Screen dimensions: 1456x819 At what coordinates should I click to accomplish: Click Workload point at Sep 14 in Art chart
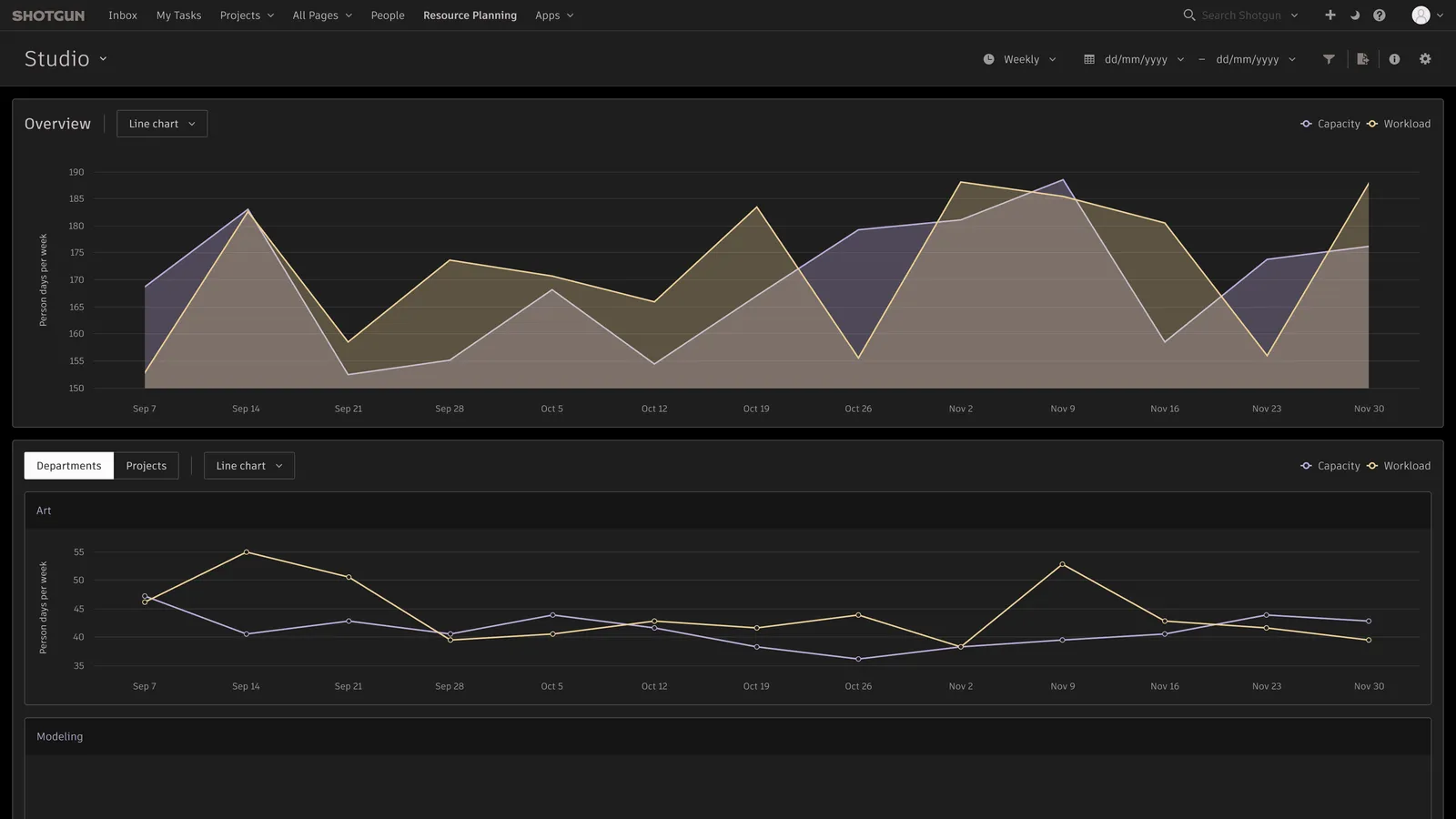pyautogui.click(x=247, y=552)
